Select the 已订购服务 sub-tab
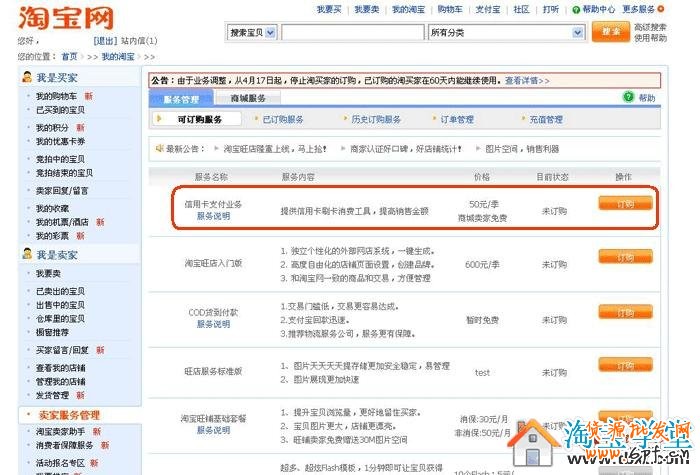The image size is (700, 475). [281, 119]
